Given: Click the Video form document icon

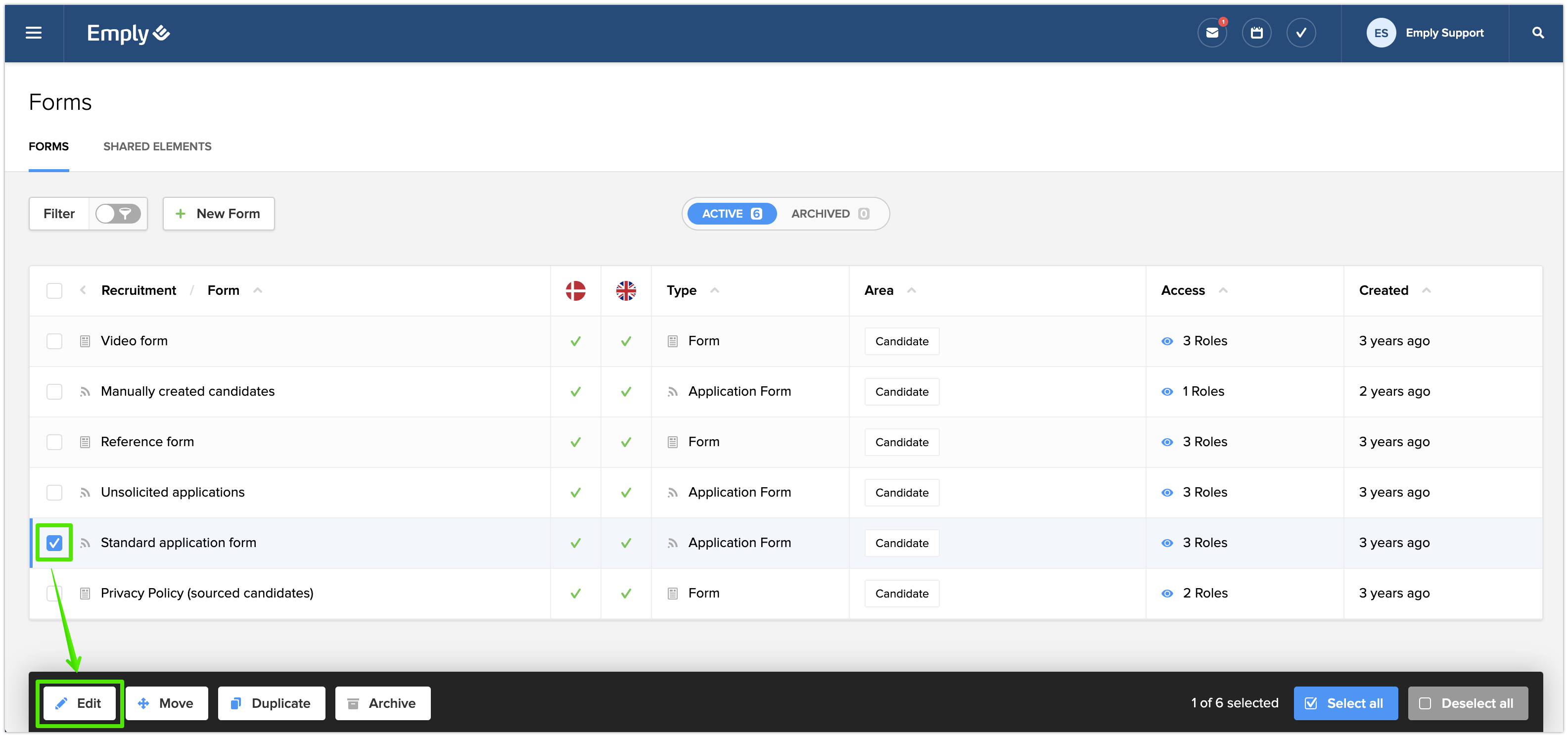Looking at the screenshot, I should (x=85, y=341).
